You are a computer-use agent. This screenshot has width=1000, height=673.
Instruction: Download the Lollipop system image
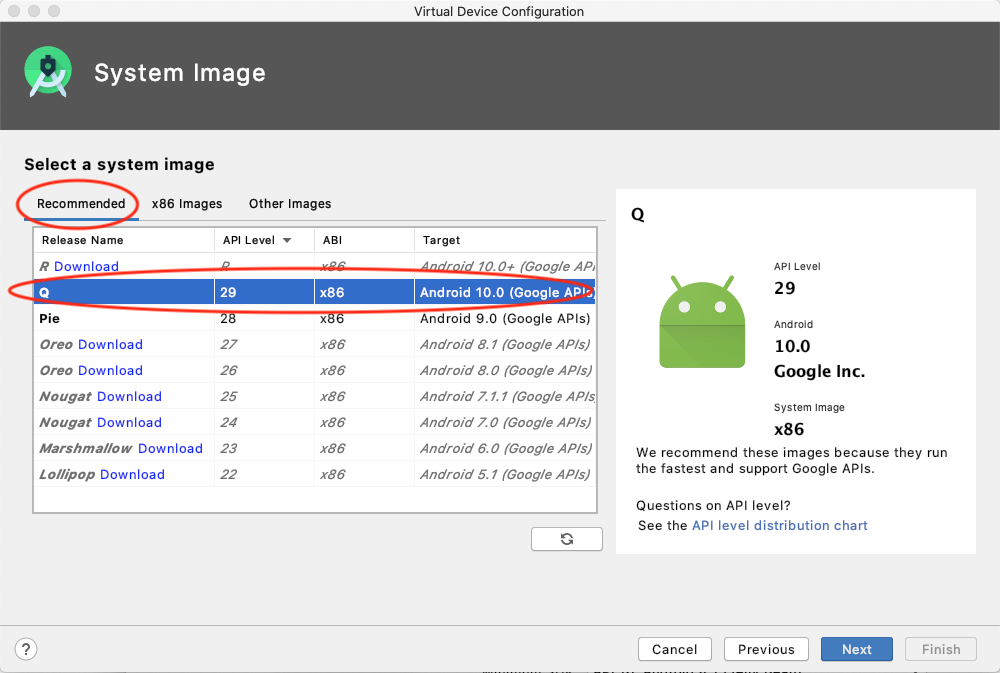tap(132, 474)
